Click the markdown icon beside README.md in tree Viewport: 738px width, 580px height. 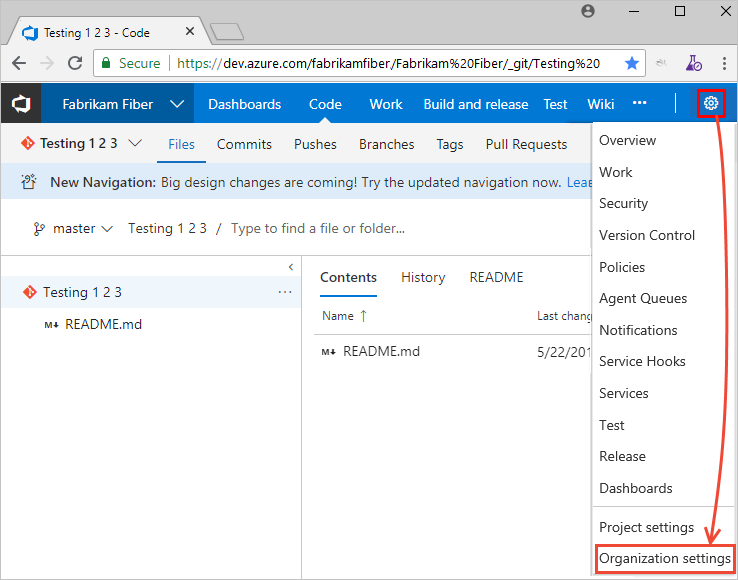(x=51, y=325)
